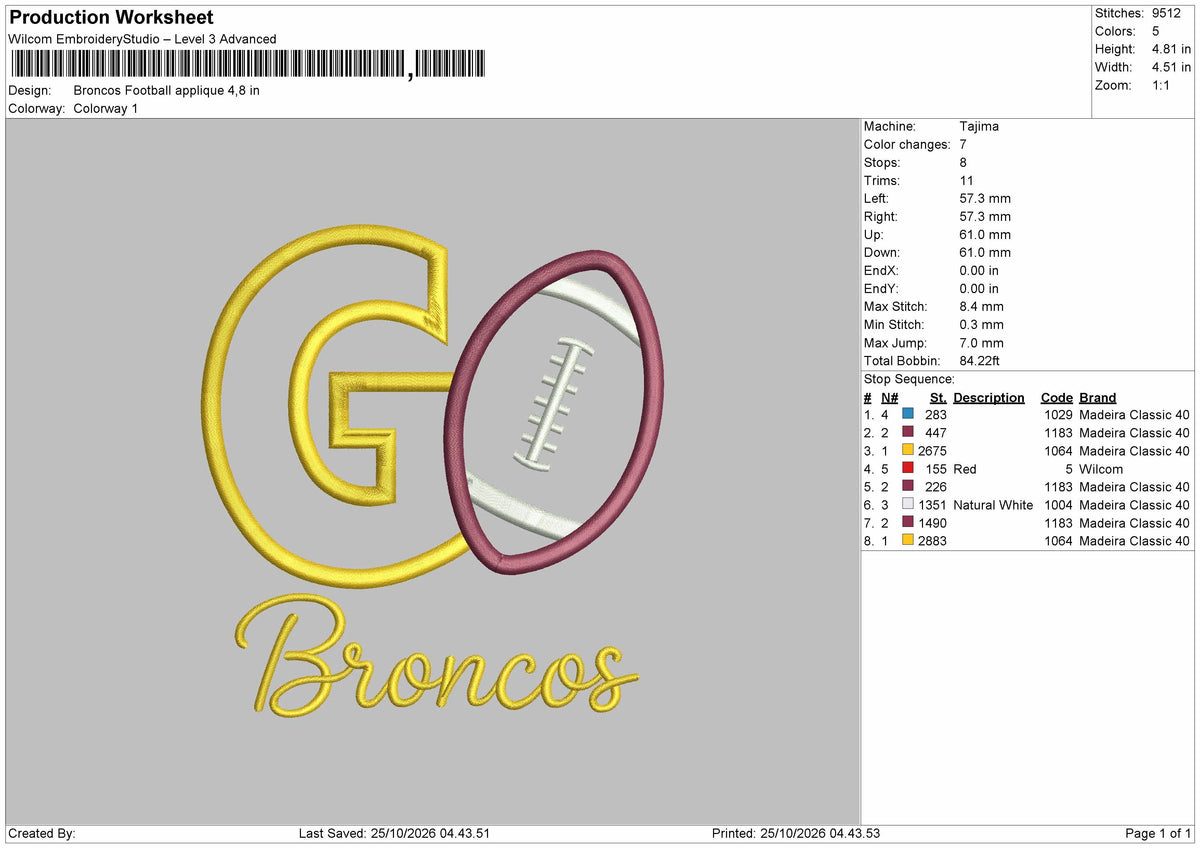Screen dimensions: 1200x848
Task: Click code '1064' in stop 3 row
Action: (1058, 451)
